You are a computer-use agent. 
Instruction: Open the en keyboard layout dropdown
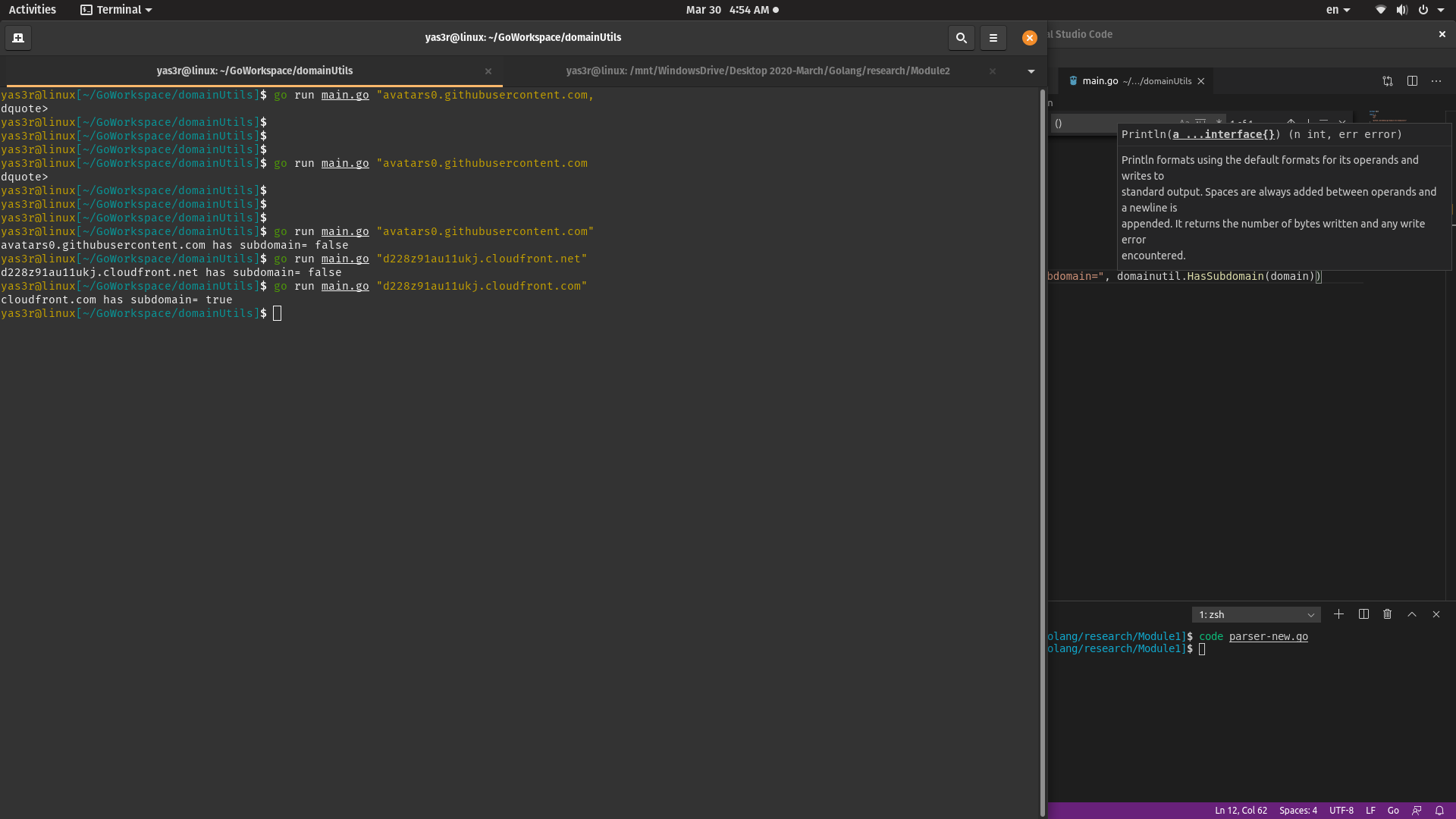[x=1338, y=9]
